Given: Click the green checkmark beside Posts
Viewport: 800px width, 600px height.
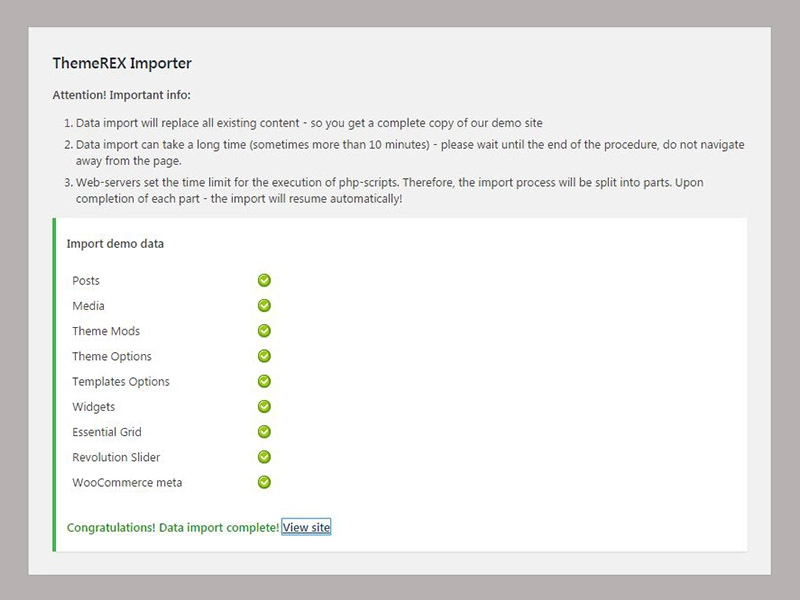Looking at the screenshot, I should tap(264, 281).
